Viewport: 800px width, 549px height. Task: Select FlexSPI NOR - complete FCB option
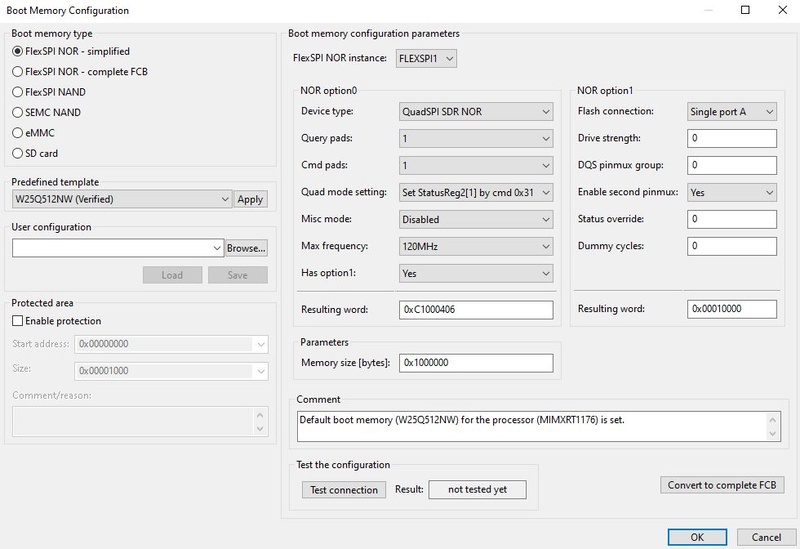click(x=17, y=72)
